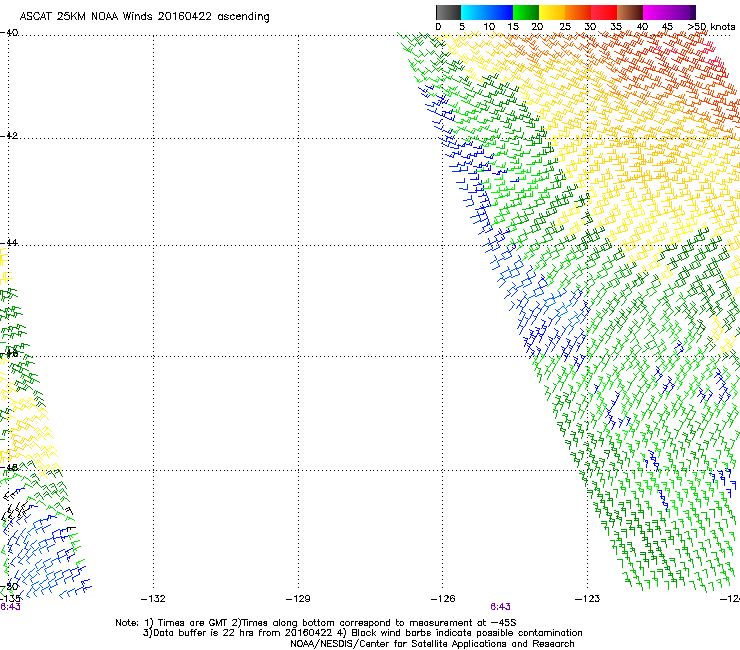Click the latitude label '-42'
The width and height of the screenshot is (740, 650).
(x=9, y=135)
